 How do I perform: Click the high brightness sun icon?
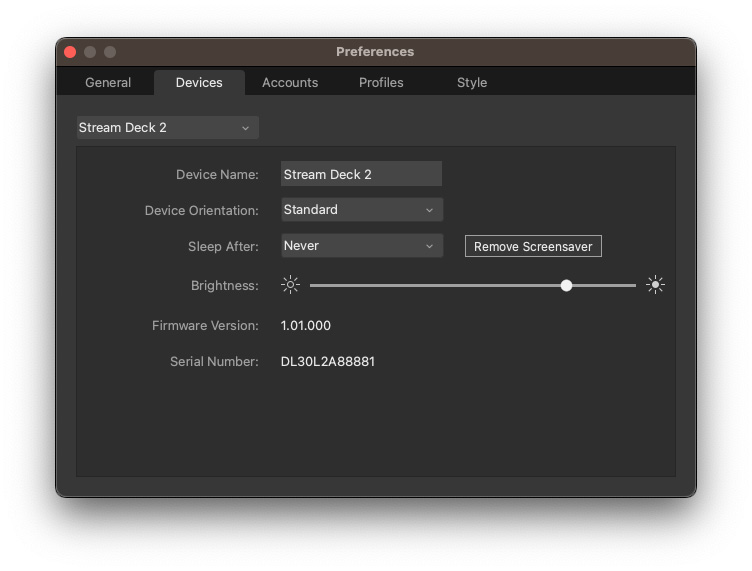tap(655, 285)
